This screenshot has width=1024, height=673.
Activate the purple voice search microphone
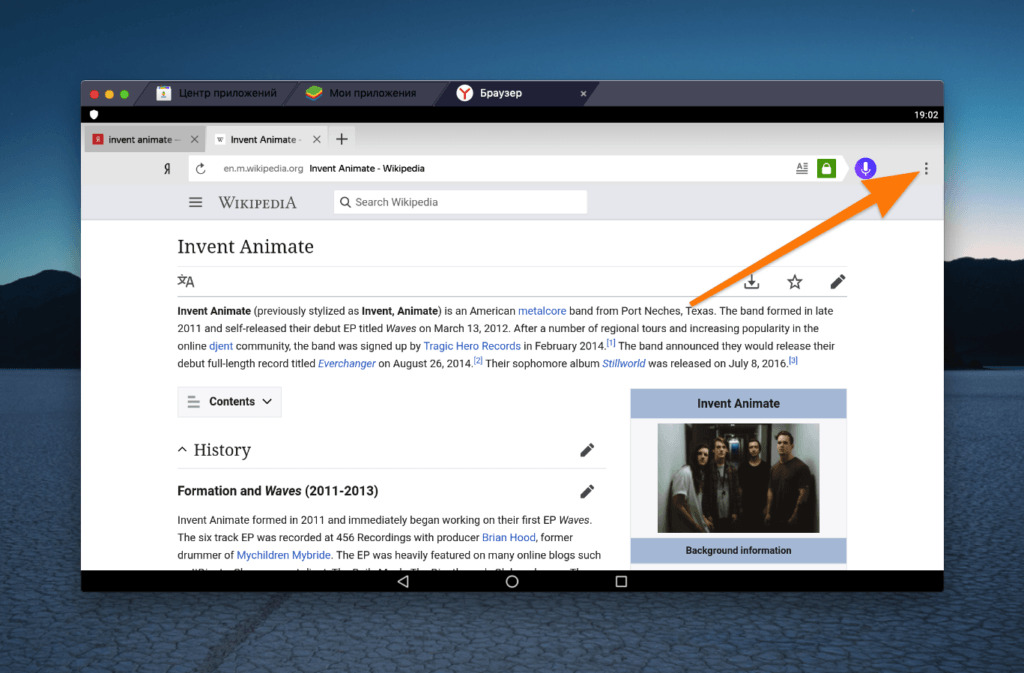click(865, 168)
